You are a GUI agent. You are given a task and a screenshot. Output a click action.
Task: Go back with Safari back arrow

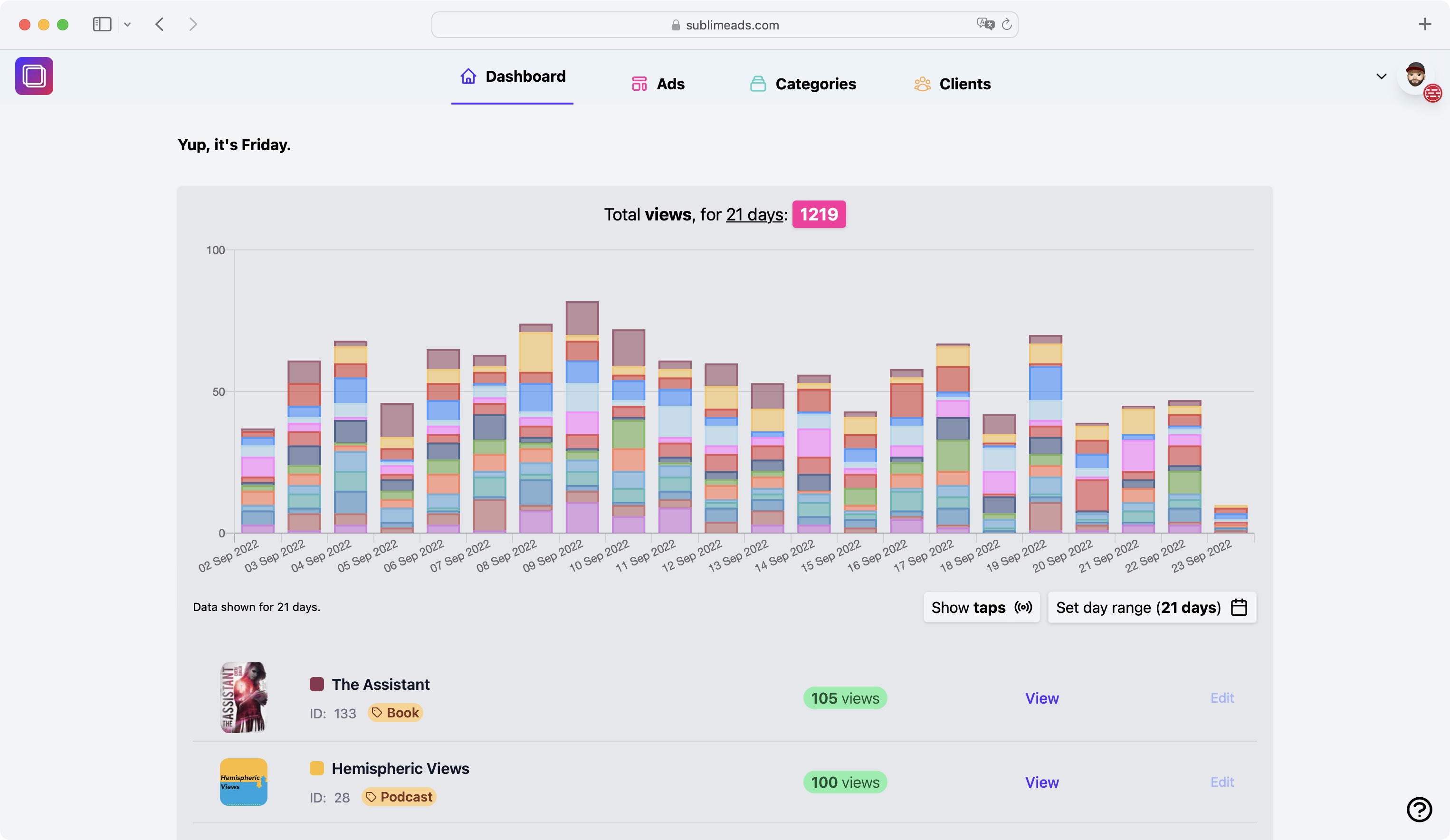tap(159, 24)
